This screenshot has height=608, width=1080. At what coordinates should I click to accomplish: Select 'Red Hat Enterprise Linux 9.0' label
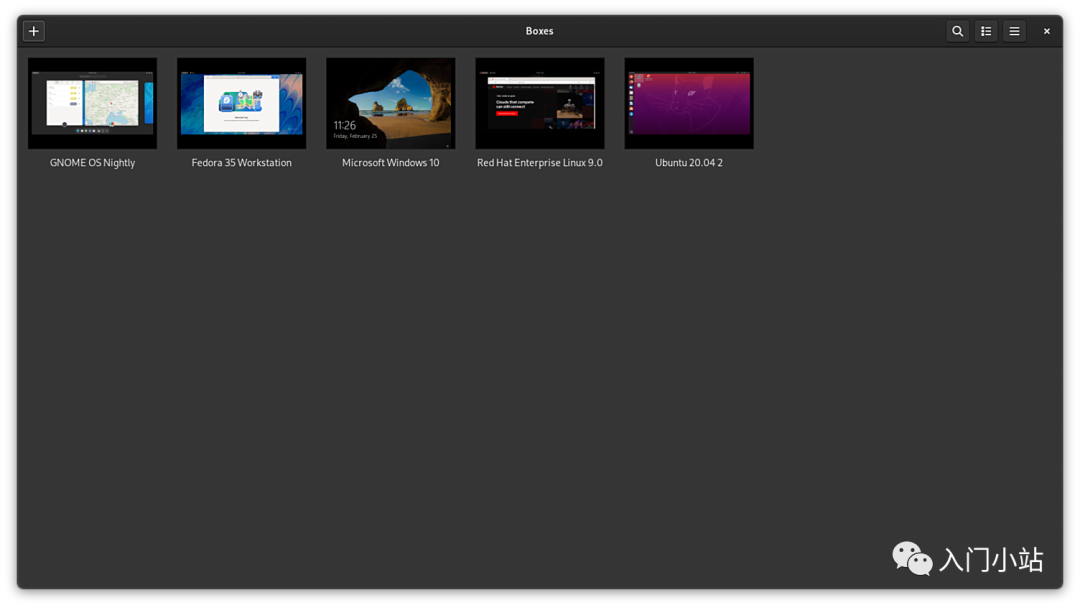[540, 163]
